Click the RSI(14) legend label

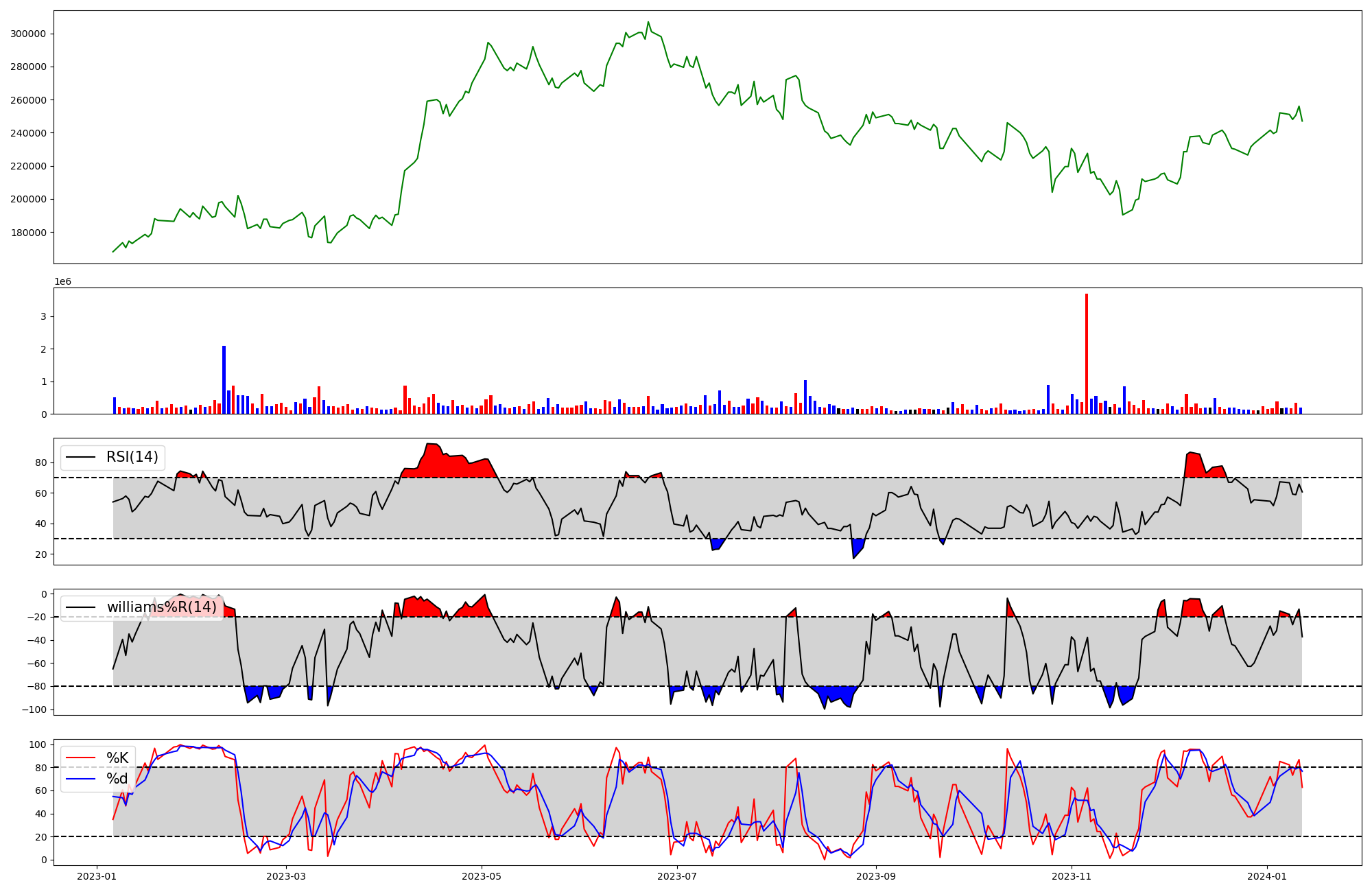132,457
